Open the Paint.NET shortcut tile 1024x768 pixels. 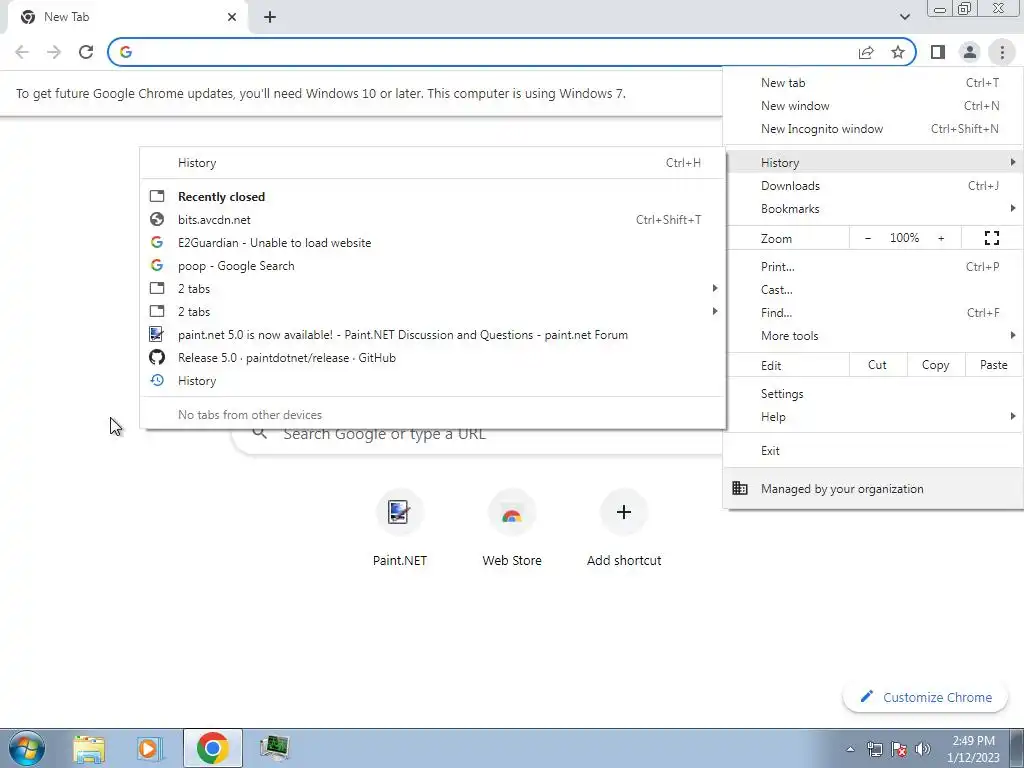(400, 530)
